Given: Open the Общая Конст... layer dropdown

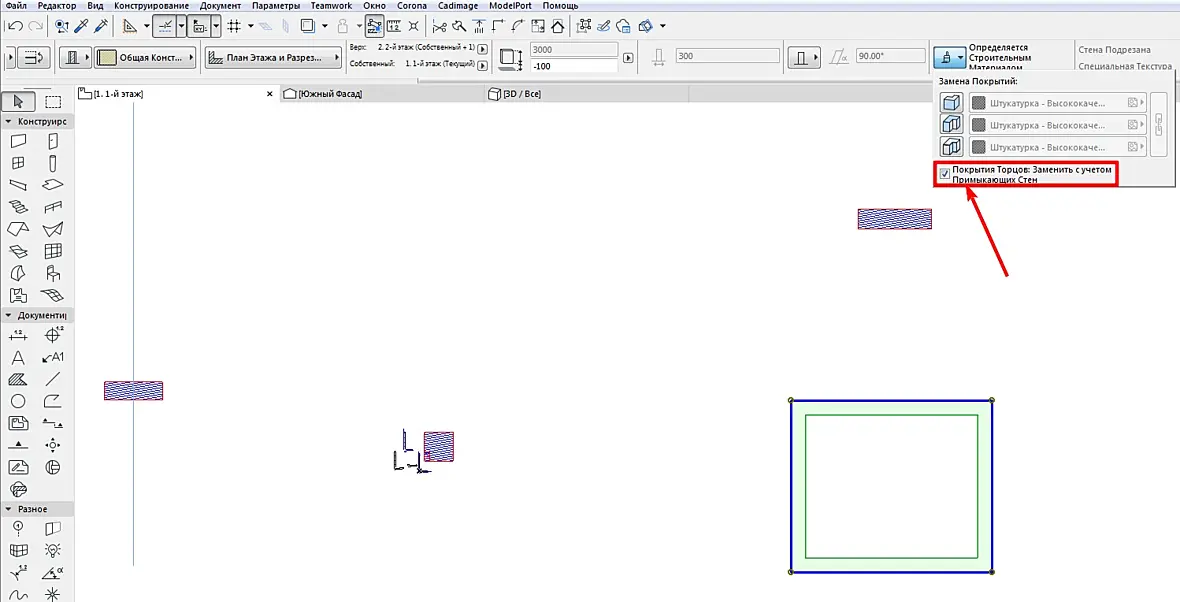Looking at the screenshot, I should (146, 57).
